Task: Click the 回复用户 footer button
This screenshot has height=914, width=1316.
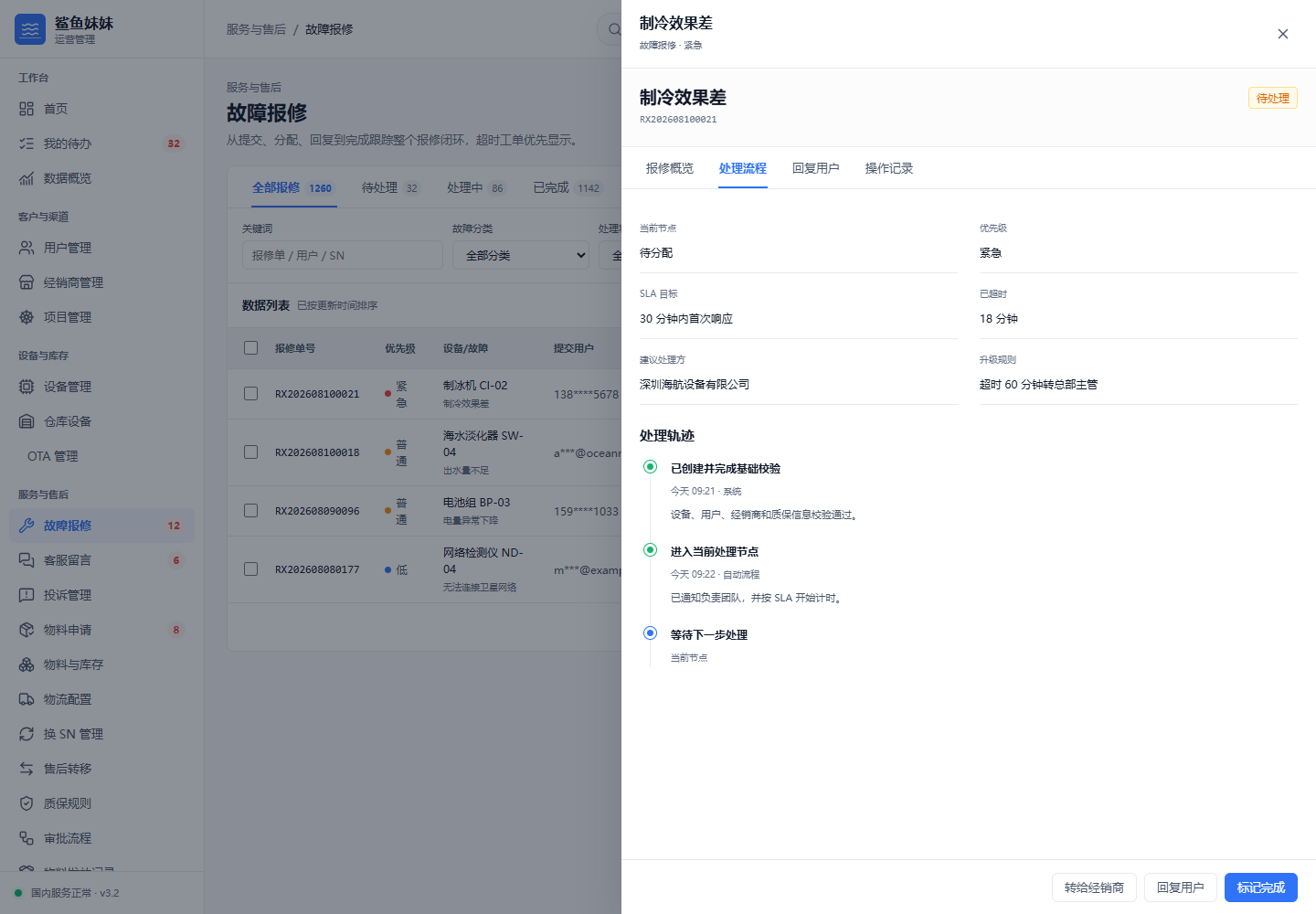Action: tap(1181, 887)
